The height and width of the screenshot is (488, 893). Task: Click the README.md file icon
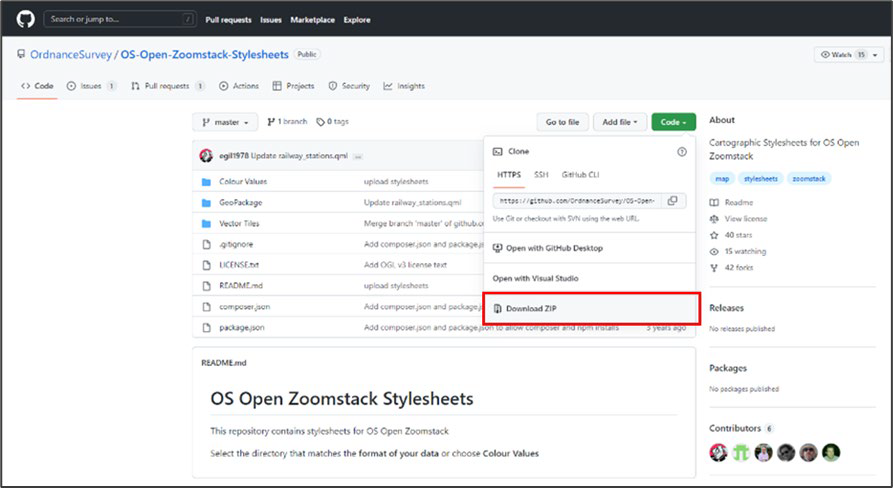coord(206,286)
